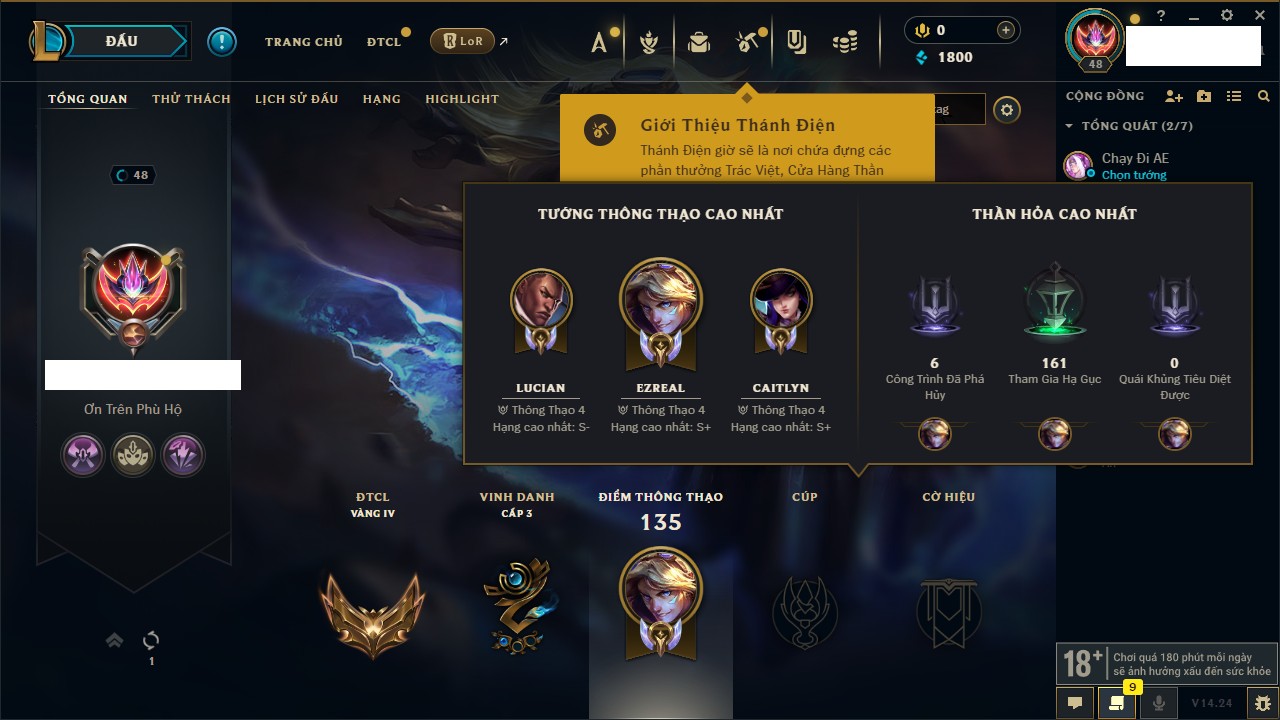
Task: Click the plus button to buy RP
Action: (x=1006, y=30)
